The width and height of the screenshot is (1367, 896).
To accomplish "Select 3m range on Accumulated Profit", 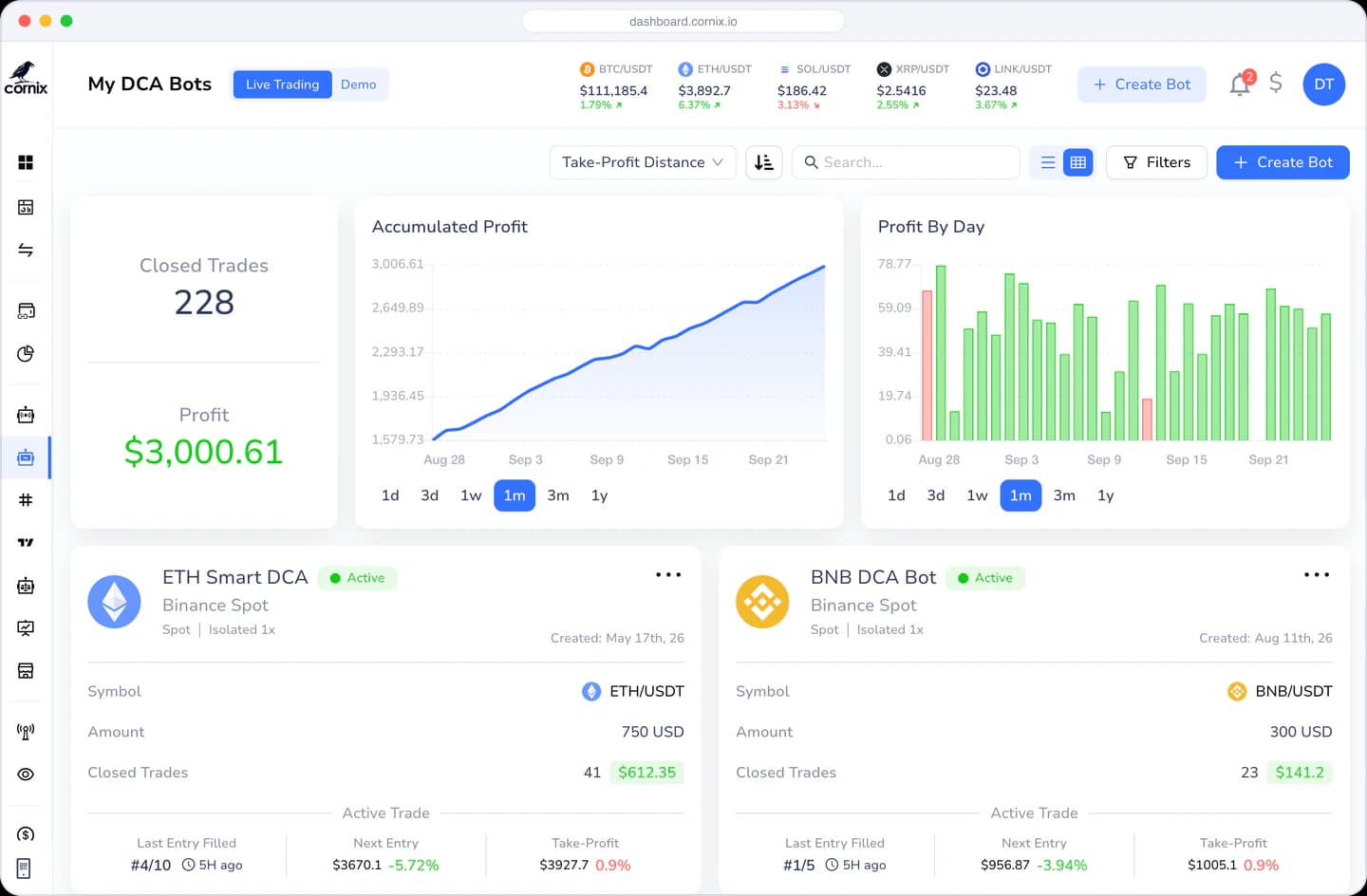I will point(558,495).
